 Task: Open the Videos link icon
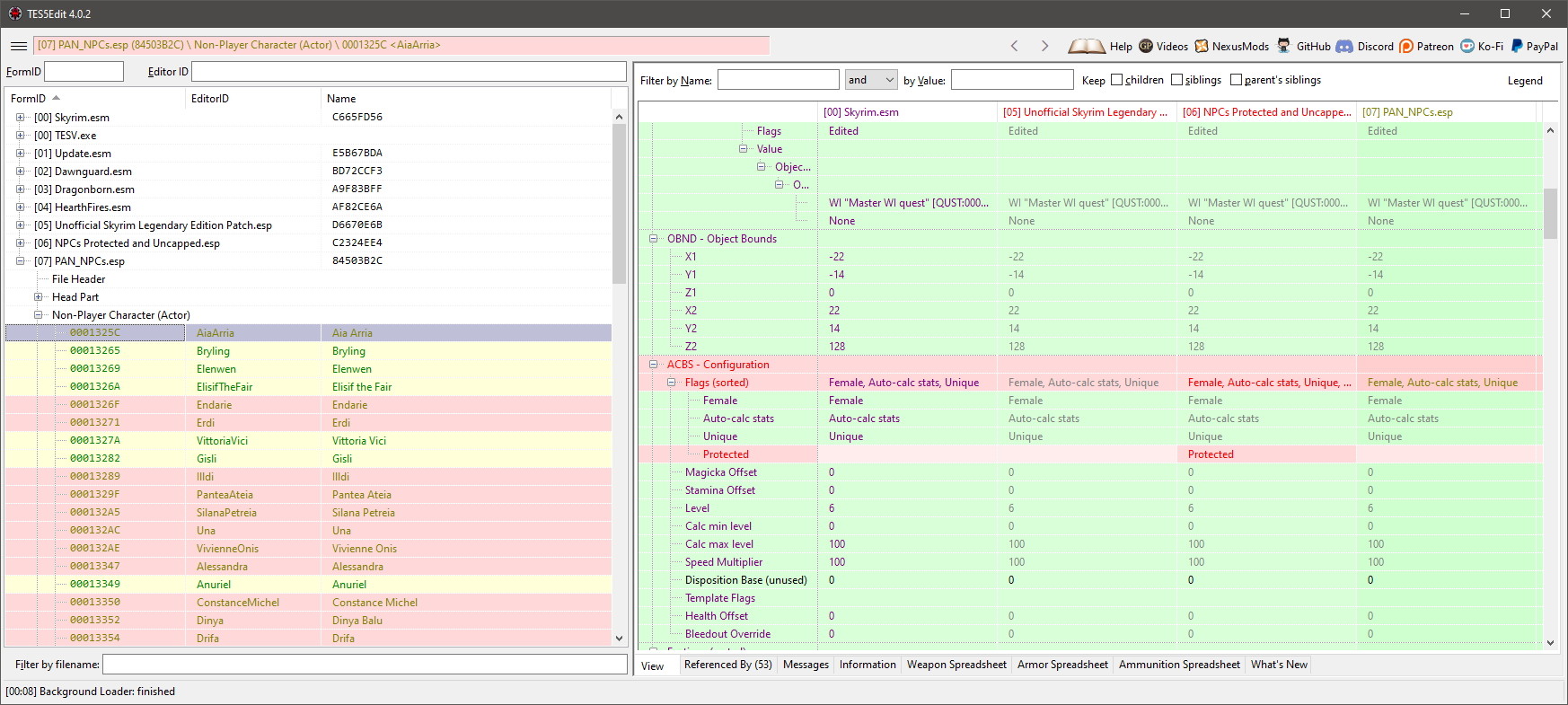pyautogui.click(x=1146, y=46)
